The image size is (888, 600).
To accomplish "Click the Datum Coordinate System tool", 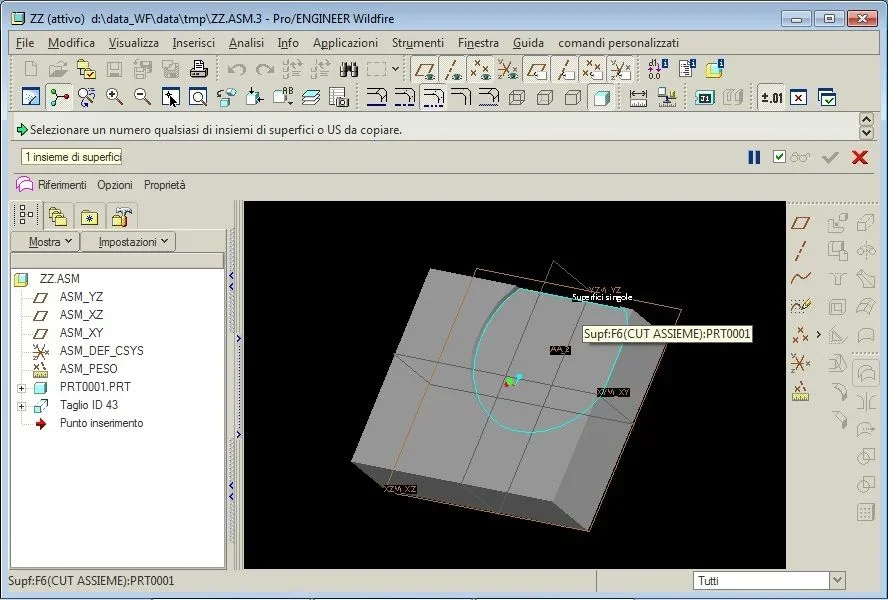I will [800, 363].
